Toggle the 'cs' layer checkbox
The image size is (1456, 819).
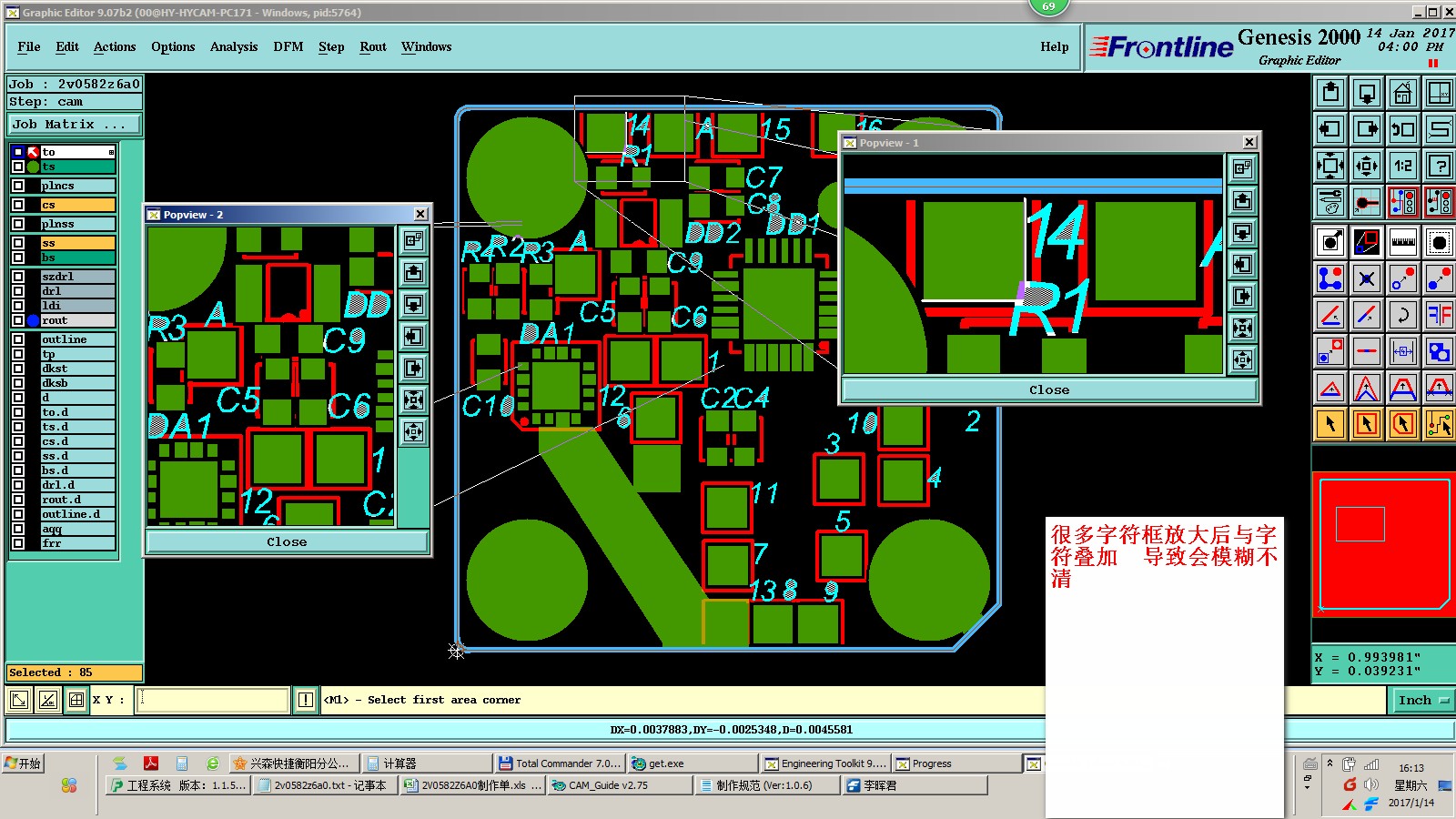18,205
